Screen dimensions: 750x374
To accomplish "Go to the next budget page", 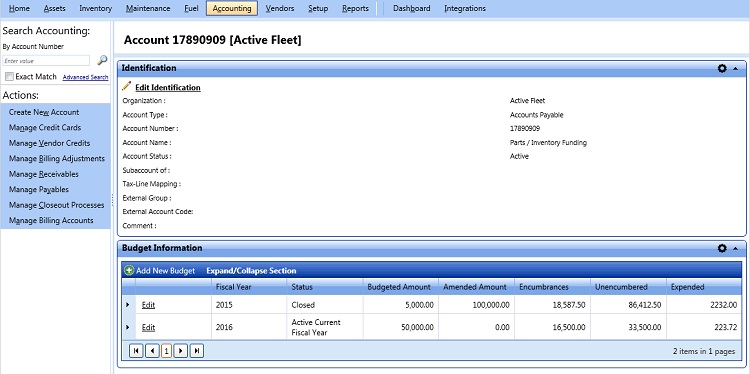I will click(181, 351).
